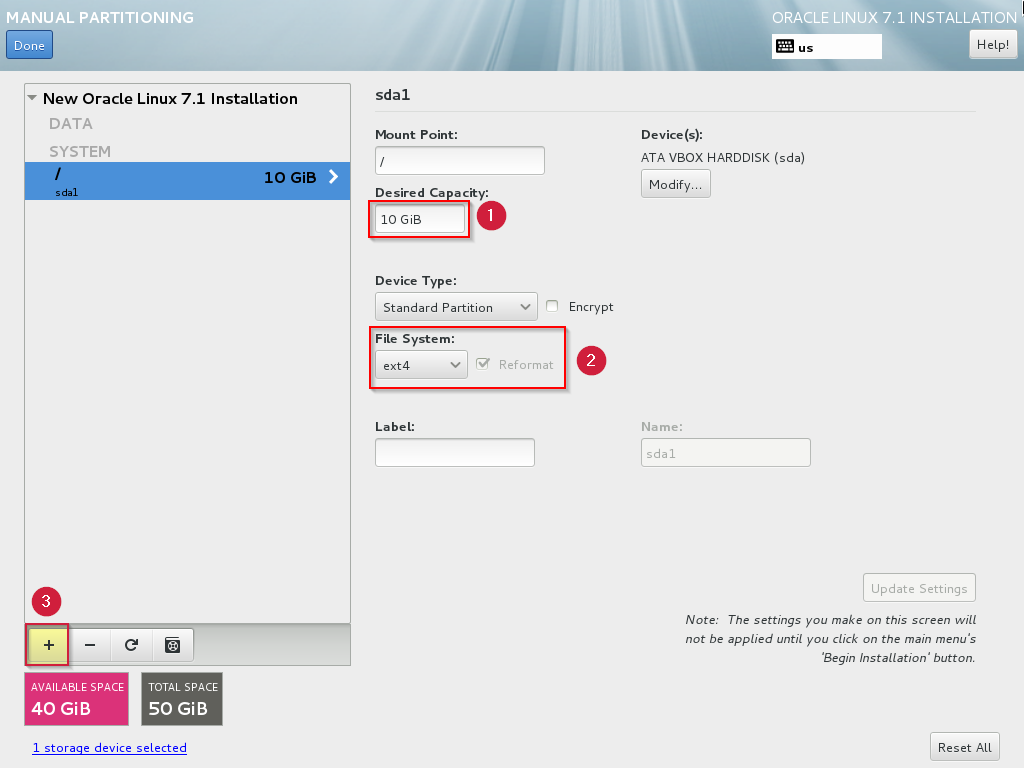Click the reload storage configuration icon

click(x=131, y=645)
